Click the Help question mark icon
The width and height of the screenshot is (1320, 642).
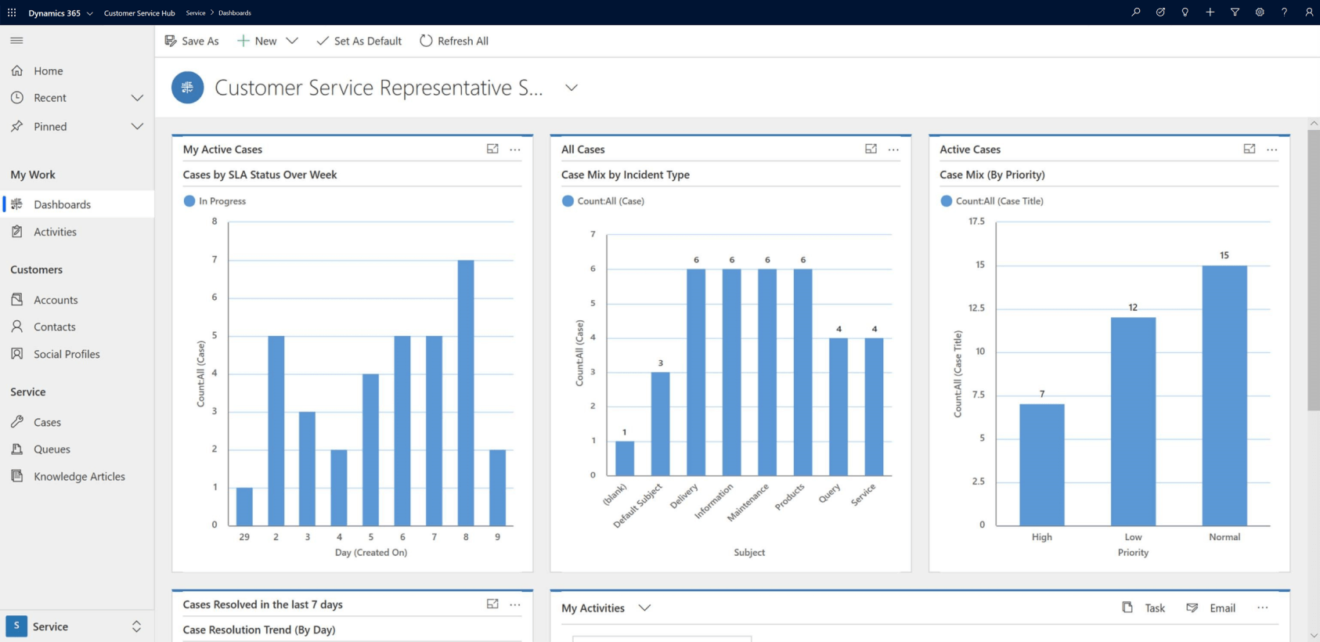tap(1285, 12)
